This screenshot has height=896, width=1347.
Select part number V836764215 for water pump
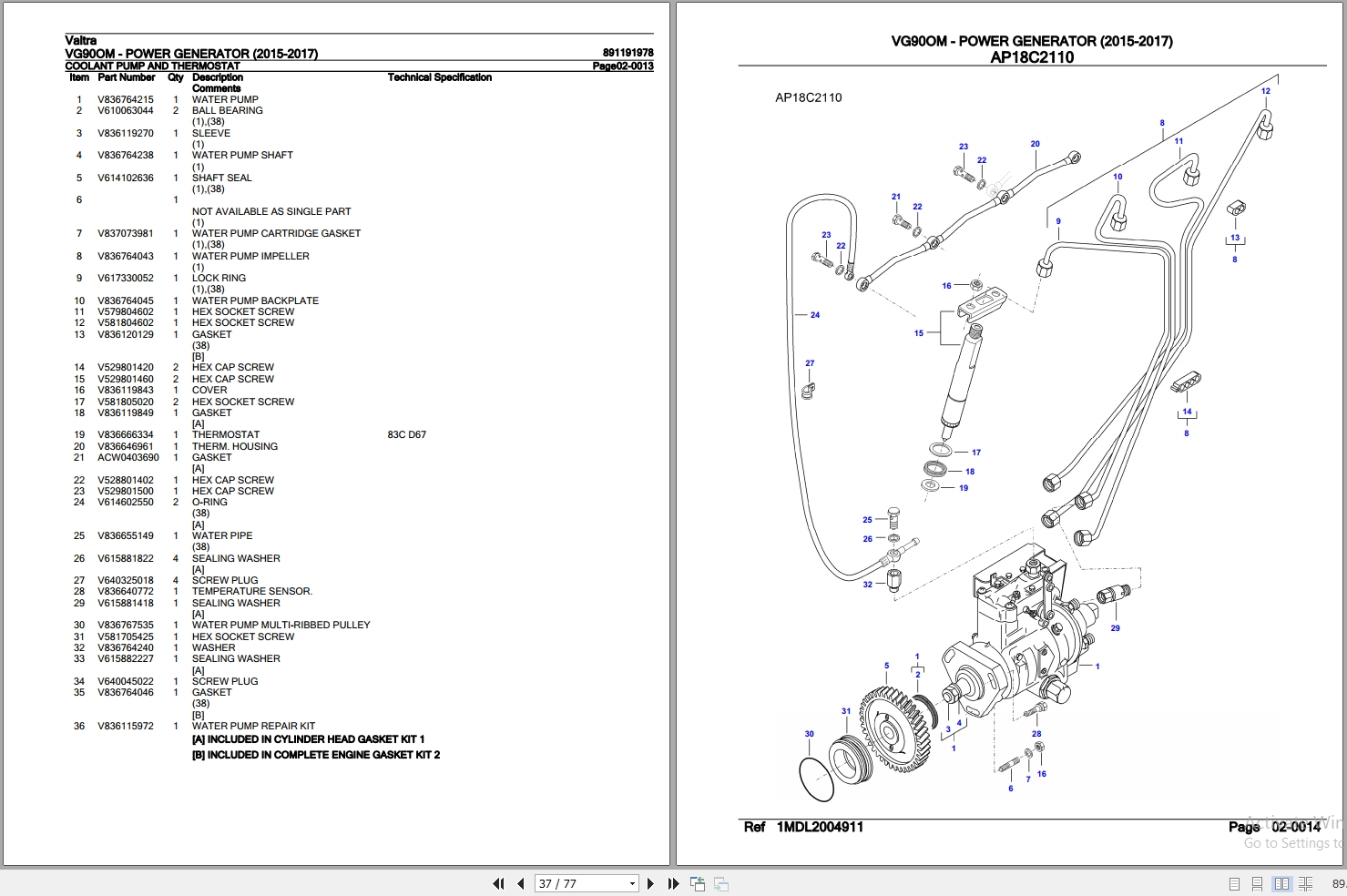click(x=126, y=99)
